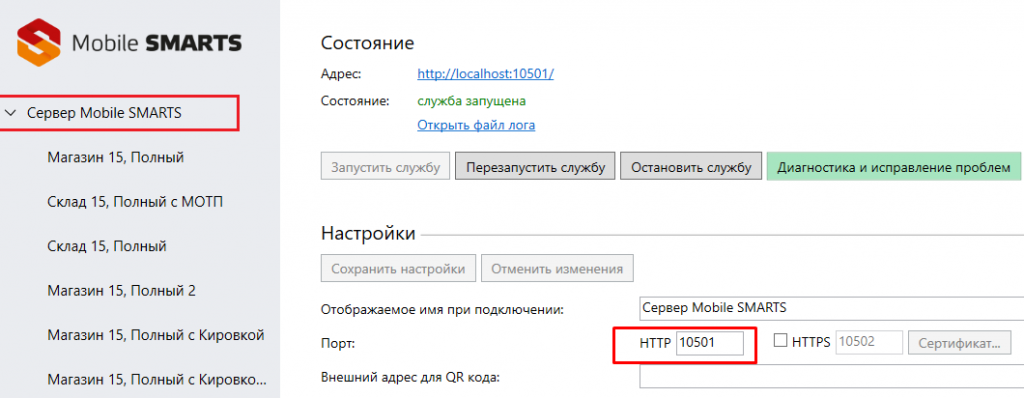Viewport: 1024px width, 398px height.
Task: Click the Порт: label
Action: pyautogui.click(x=338, y=343)
